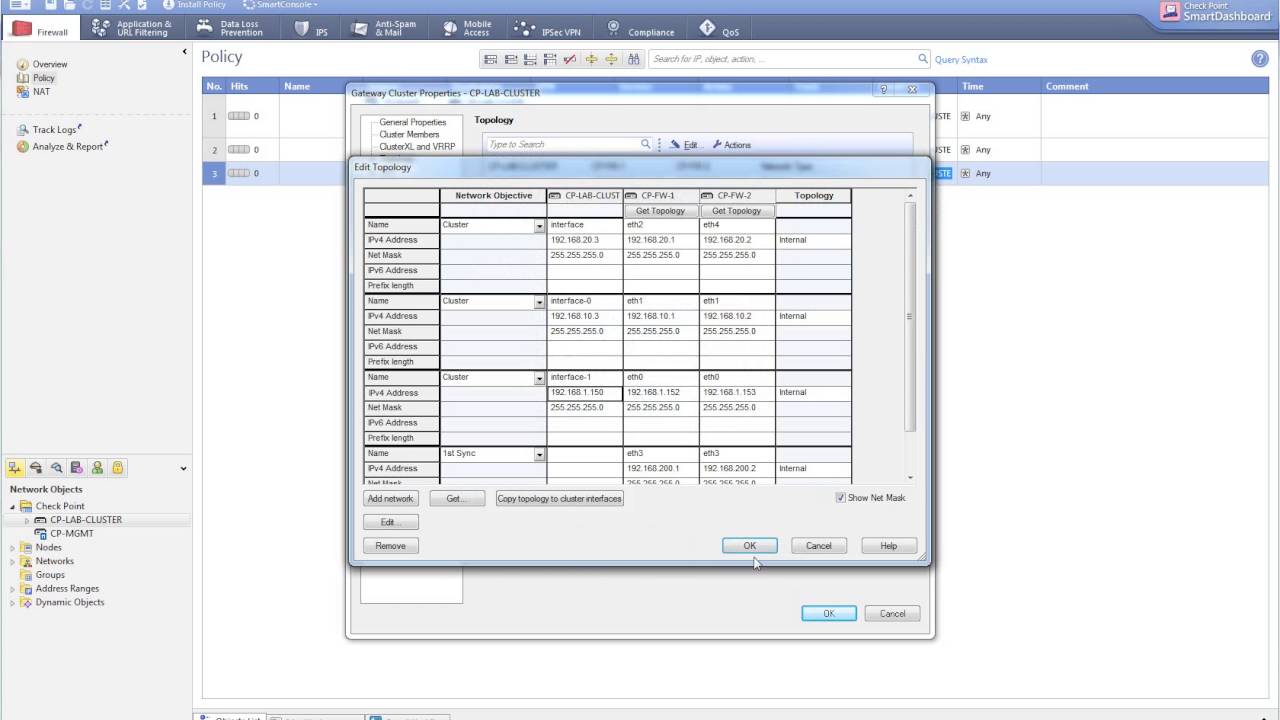This screenshot has width=1280, height=720.
Task: Select the Resources objects tree icon
Action: [x=56, y=468]
